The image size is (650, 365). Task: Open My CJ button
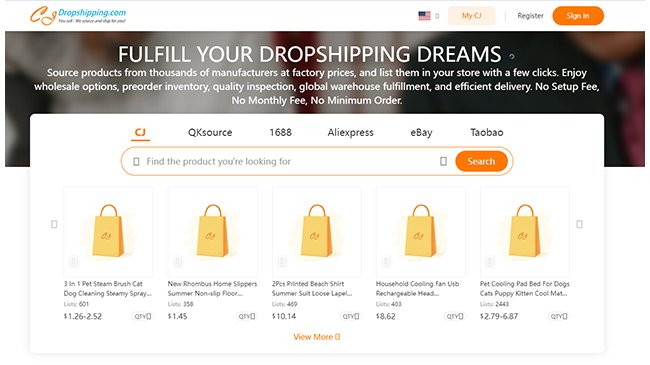[471, 16]
